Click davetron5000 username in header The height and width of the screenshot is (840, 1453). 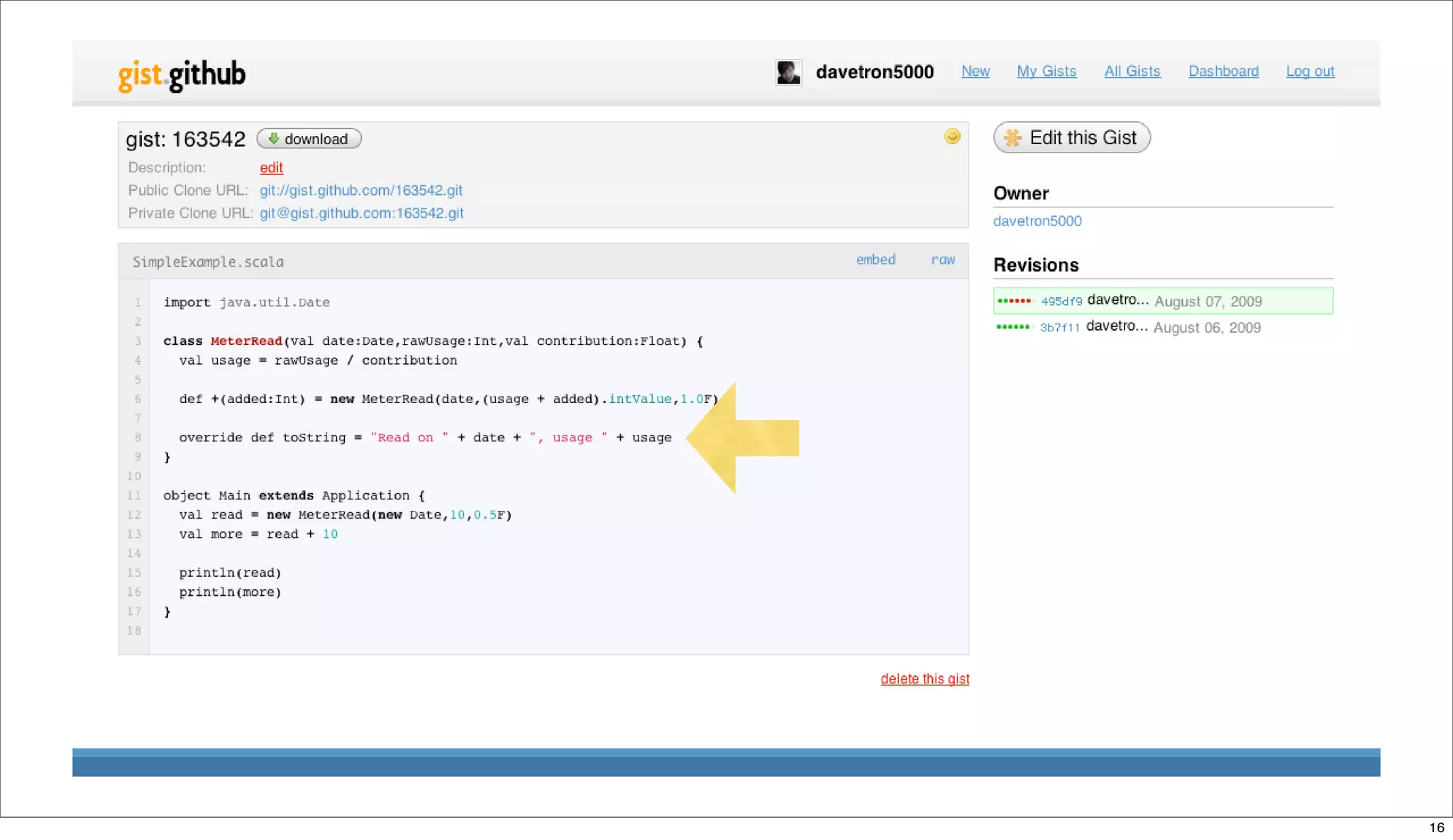[875, 72]
